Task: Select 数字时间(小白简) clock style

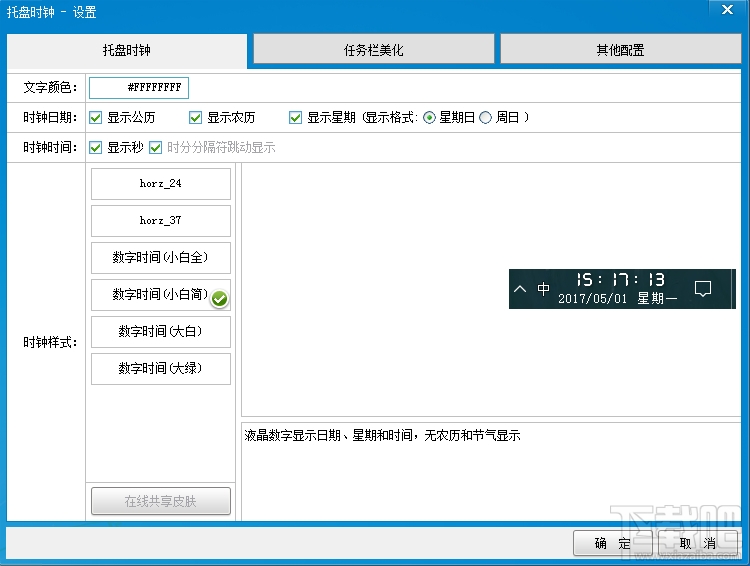Action: point(161,295)
